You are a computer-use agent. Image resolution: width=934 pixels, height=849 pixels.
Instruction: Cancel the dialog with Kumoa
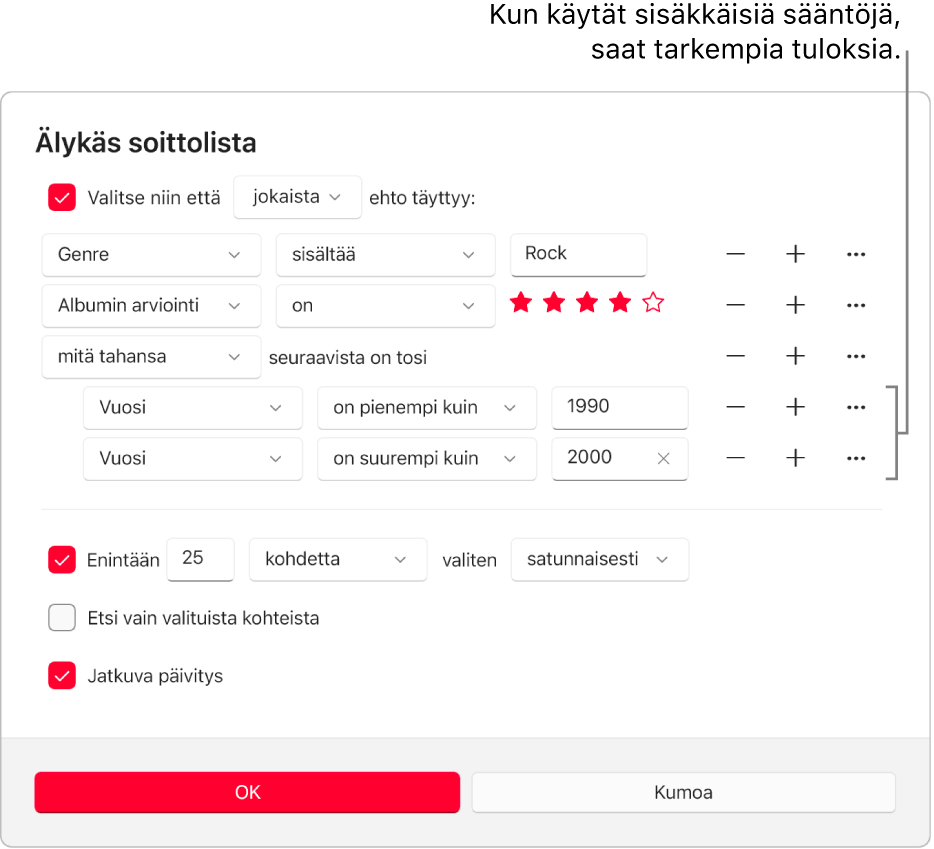pos(683,792)
